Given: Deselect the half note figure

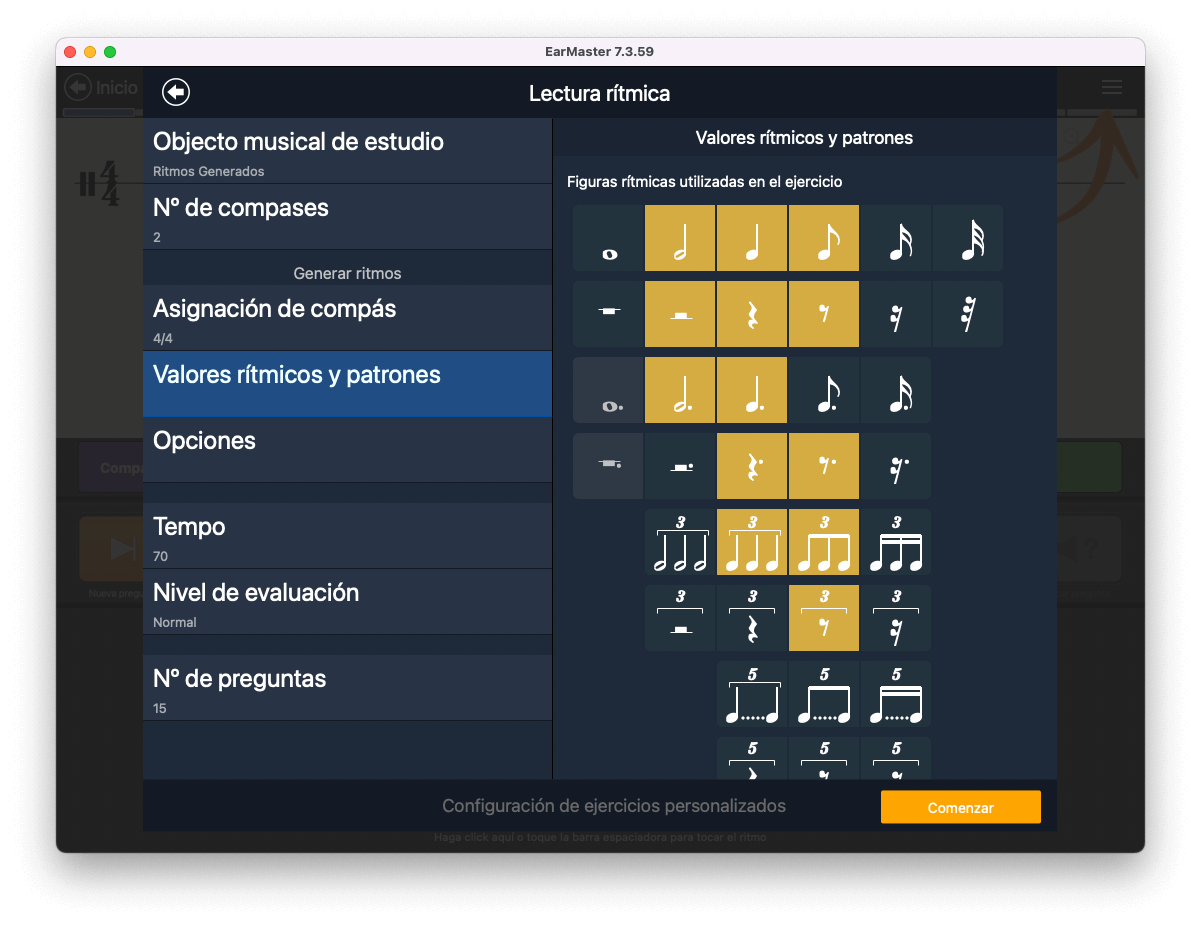Looking at the screenshot, I should [x=680, y=238].
